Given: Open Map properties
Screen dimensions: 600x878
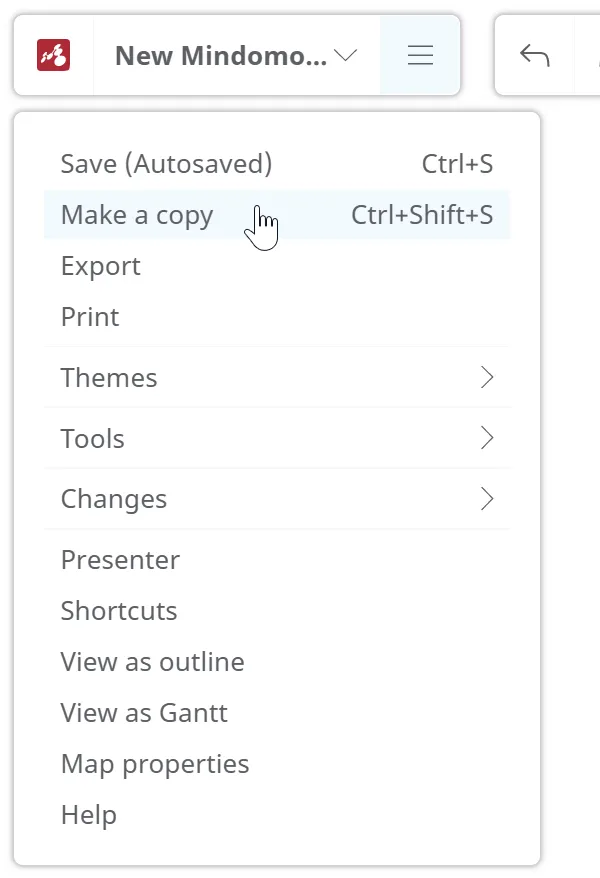Looking at the screenshot, I should point(155,764).
